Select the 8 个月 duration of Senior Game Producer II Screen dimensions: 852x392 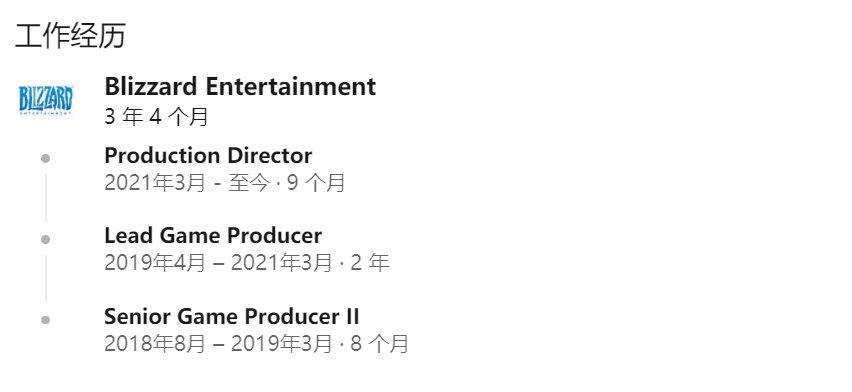[x=379, y=344]
